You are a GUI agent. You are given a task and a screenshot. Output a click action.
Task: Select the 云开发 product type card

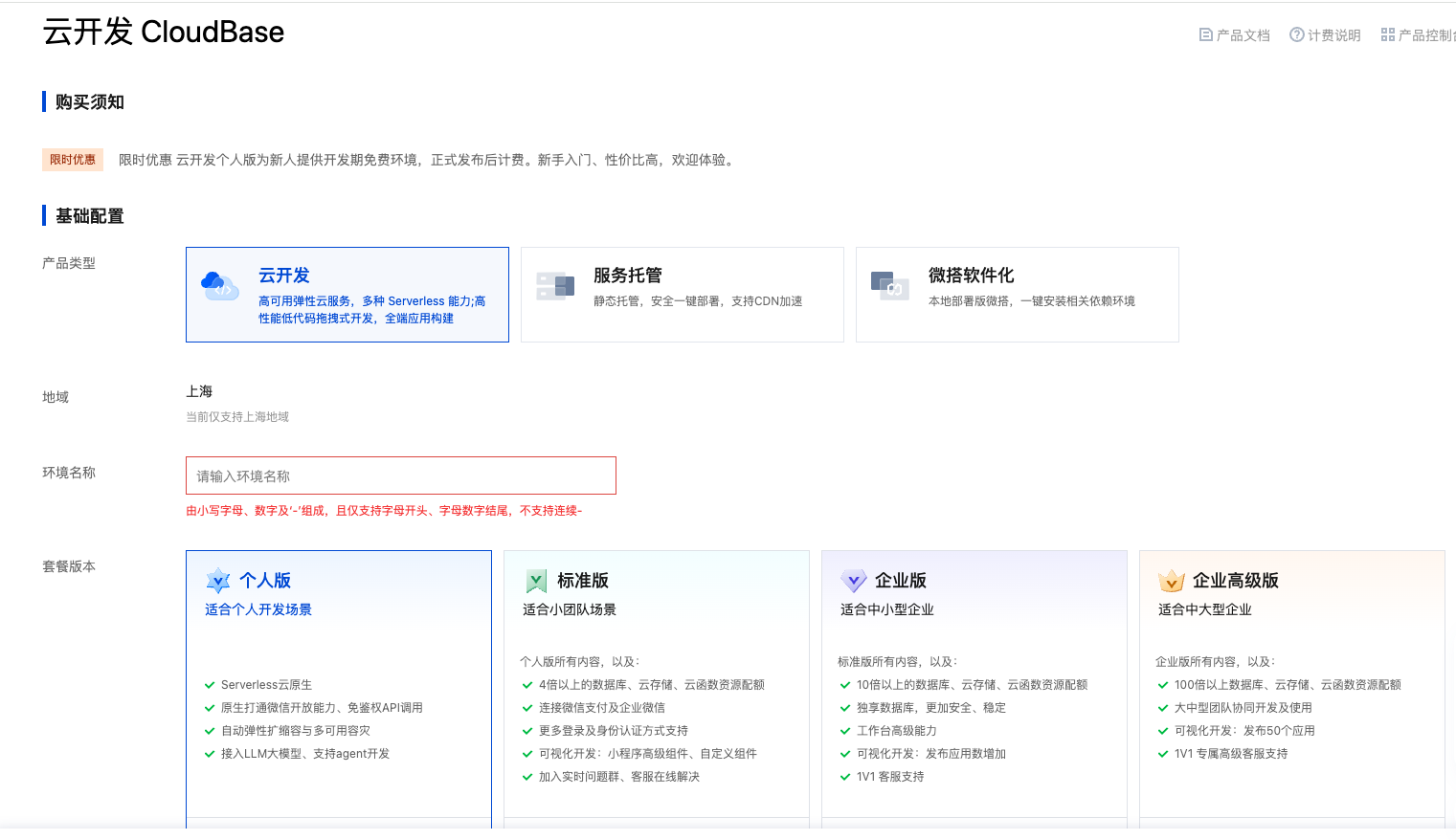(x=347, y=295)
